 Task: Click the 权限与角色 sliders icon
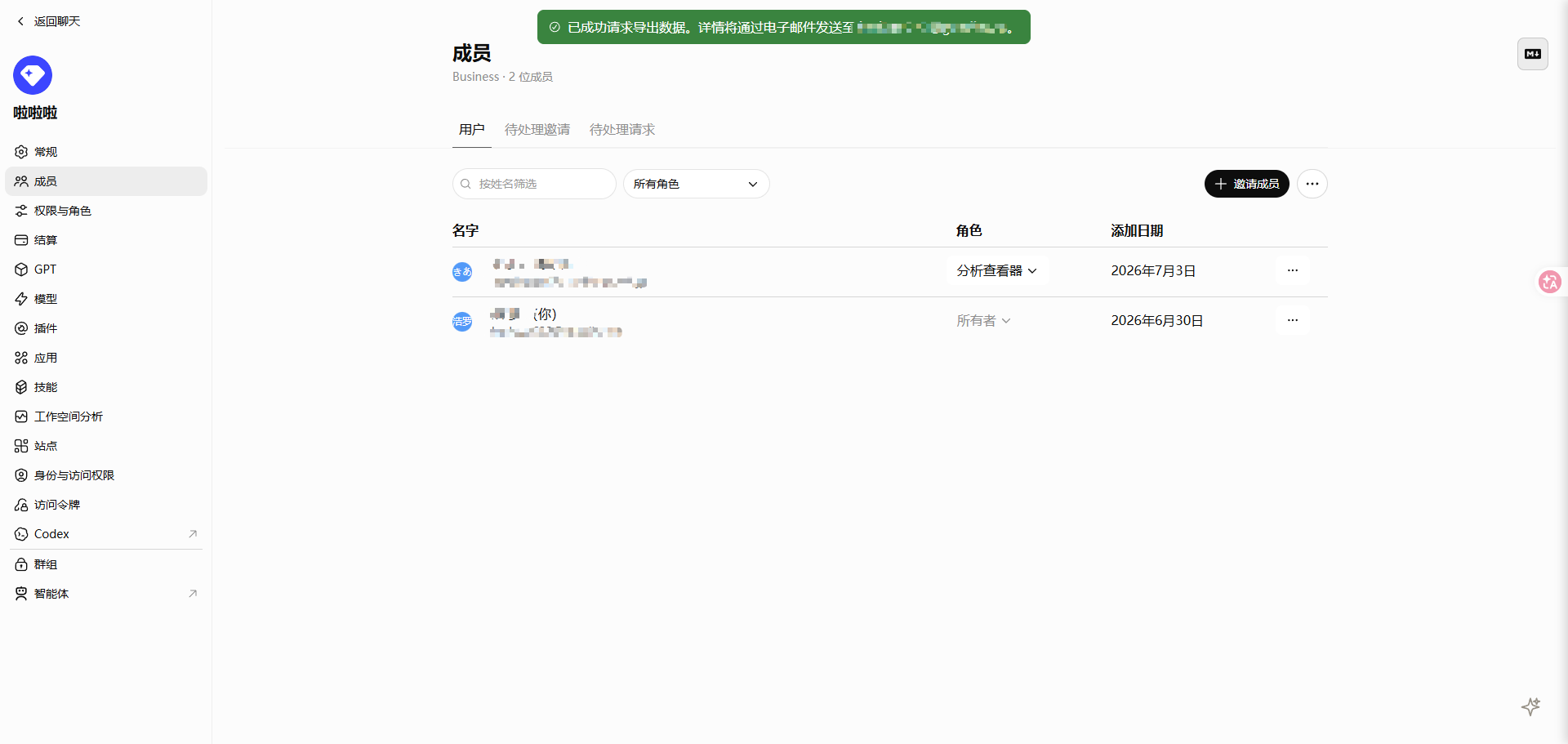point(21,211)
